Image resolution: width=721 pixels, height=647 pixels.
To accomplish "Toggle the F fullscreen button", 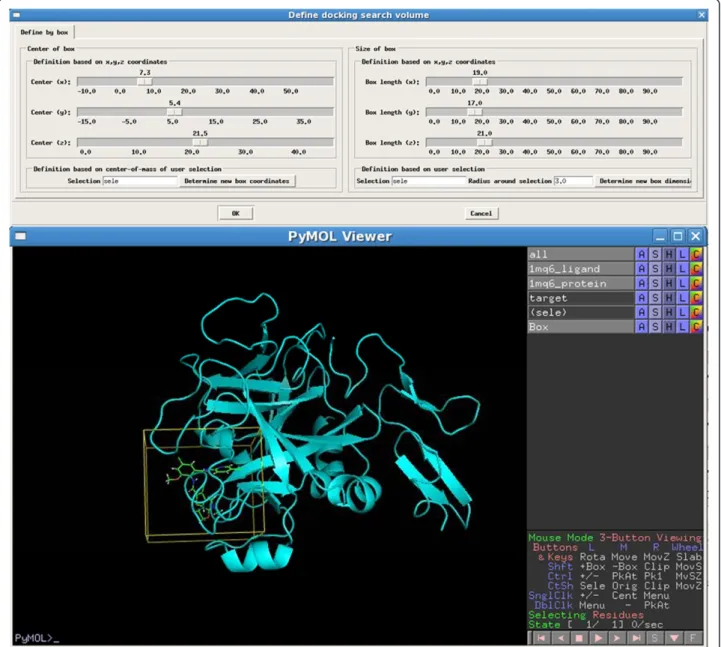I will 692,638.
